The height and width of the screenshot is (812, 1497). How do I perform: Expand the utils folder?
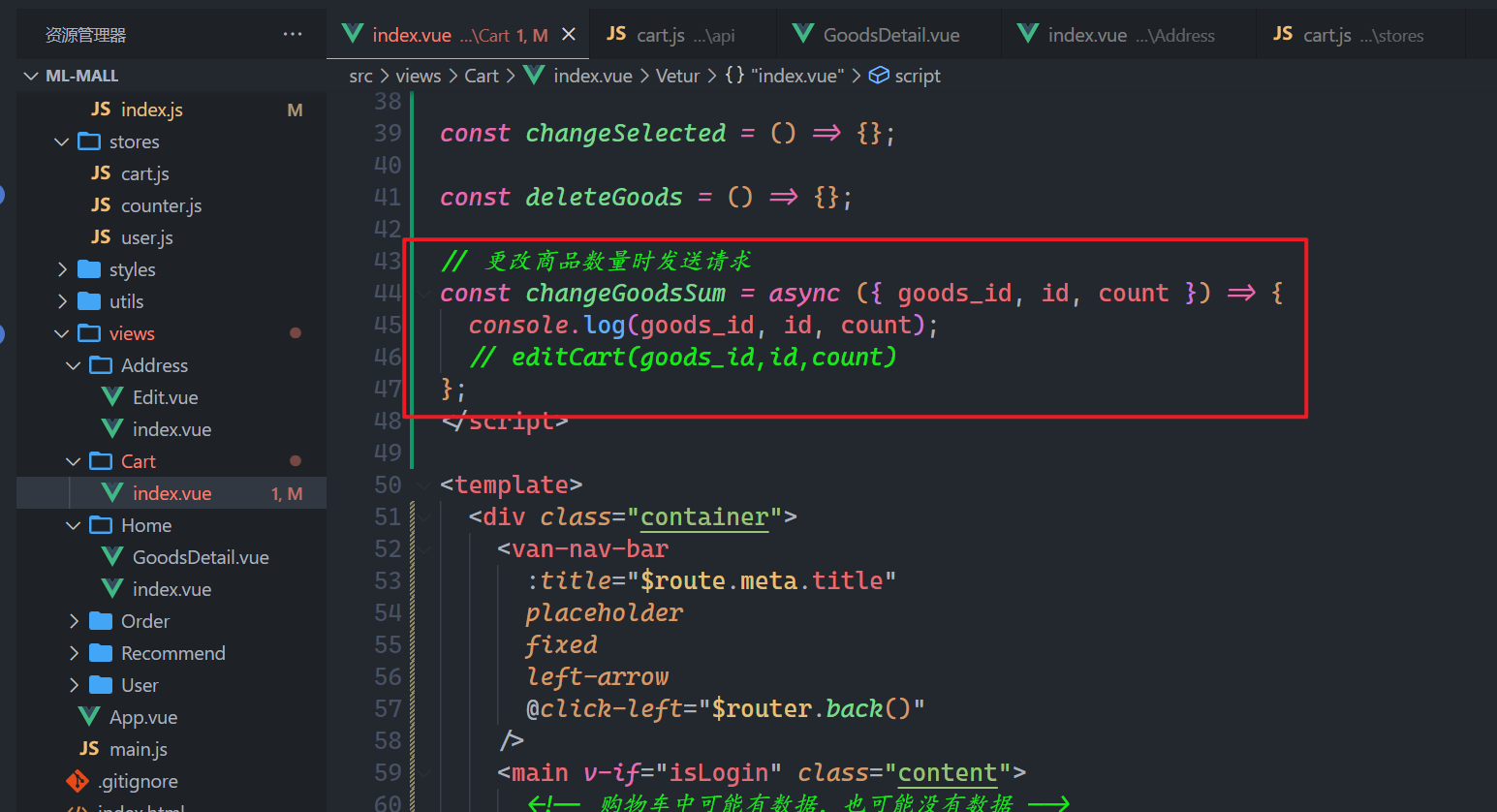click(x=62, y=301)
